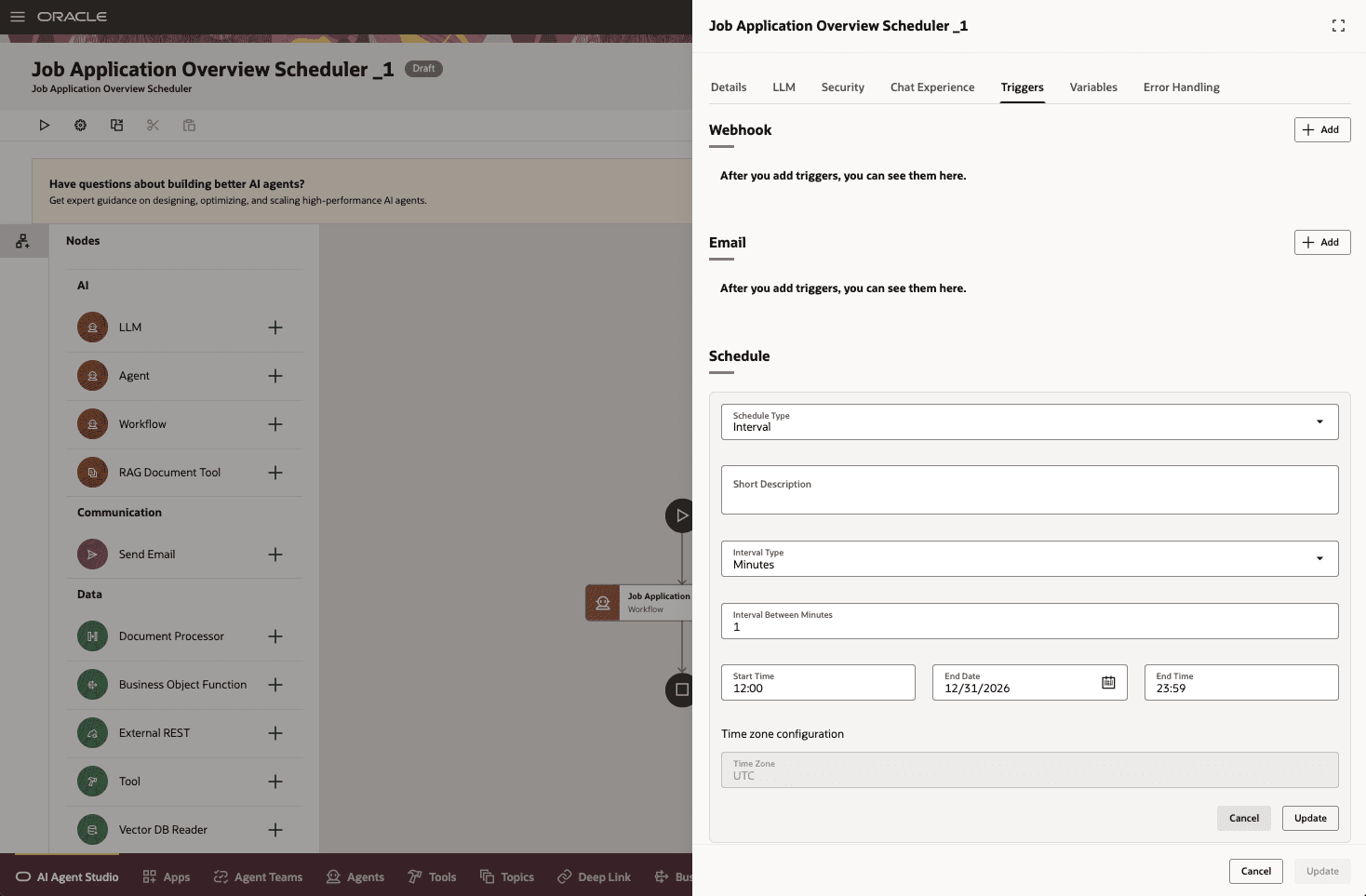Screen dimensions: 1366x896
Task: Open the End Date calendar picker
Action: click(x=1107, y=682)
